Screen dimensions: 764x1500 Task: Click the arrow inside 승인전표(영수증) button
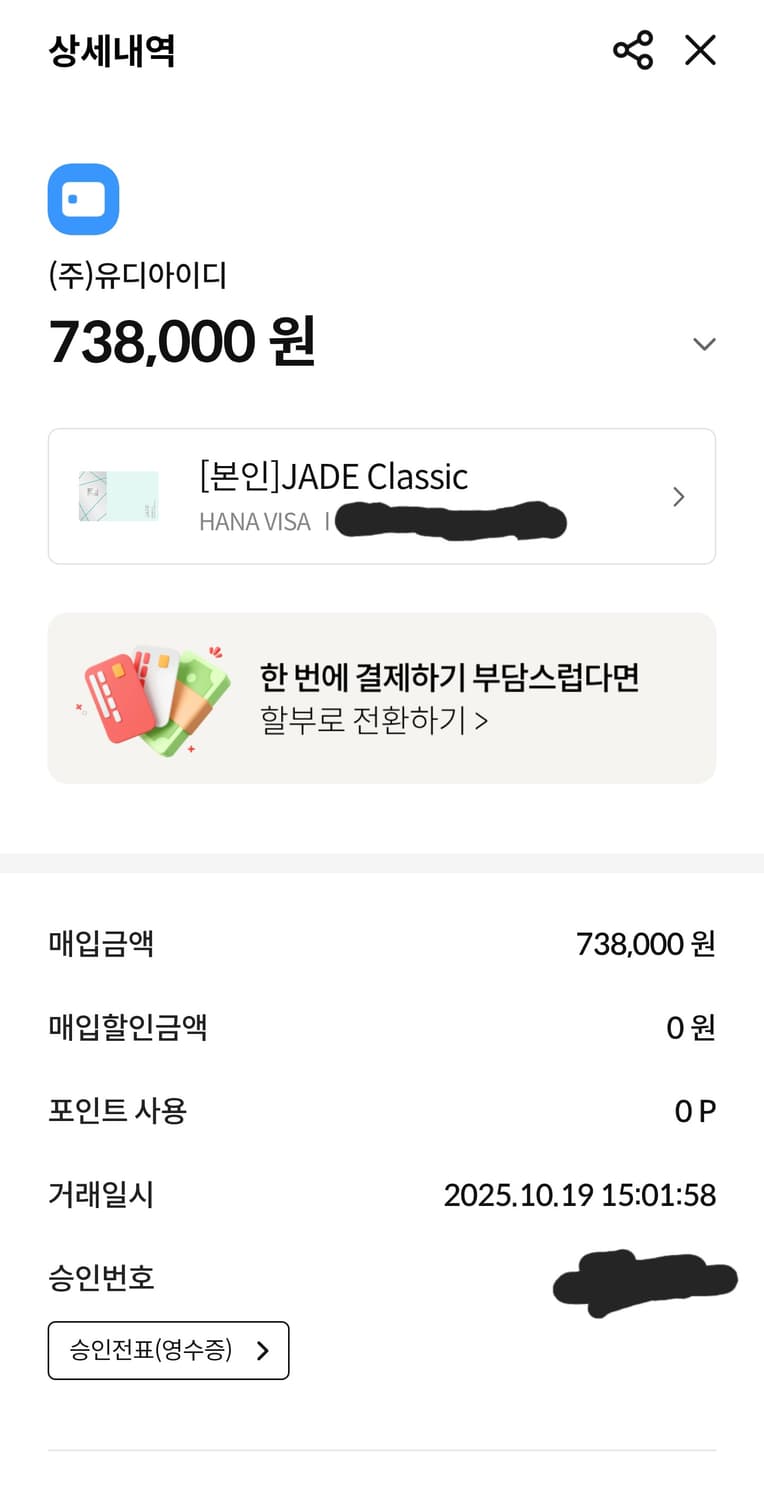(x=262, y=1351)
